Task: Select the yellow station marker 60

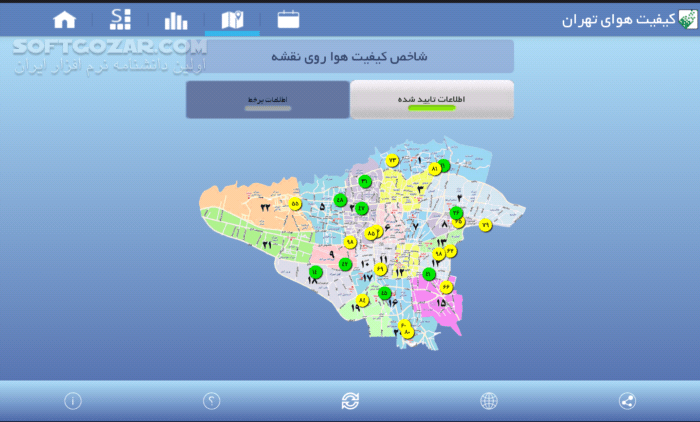Action: point(404,326)
